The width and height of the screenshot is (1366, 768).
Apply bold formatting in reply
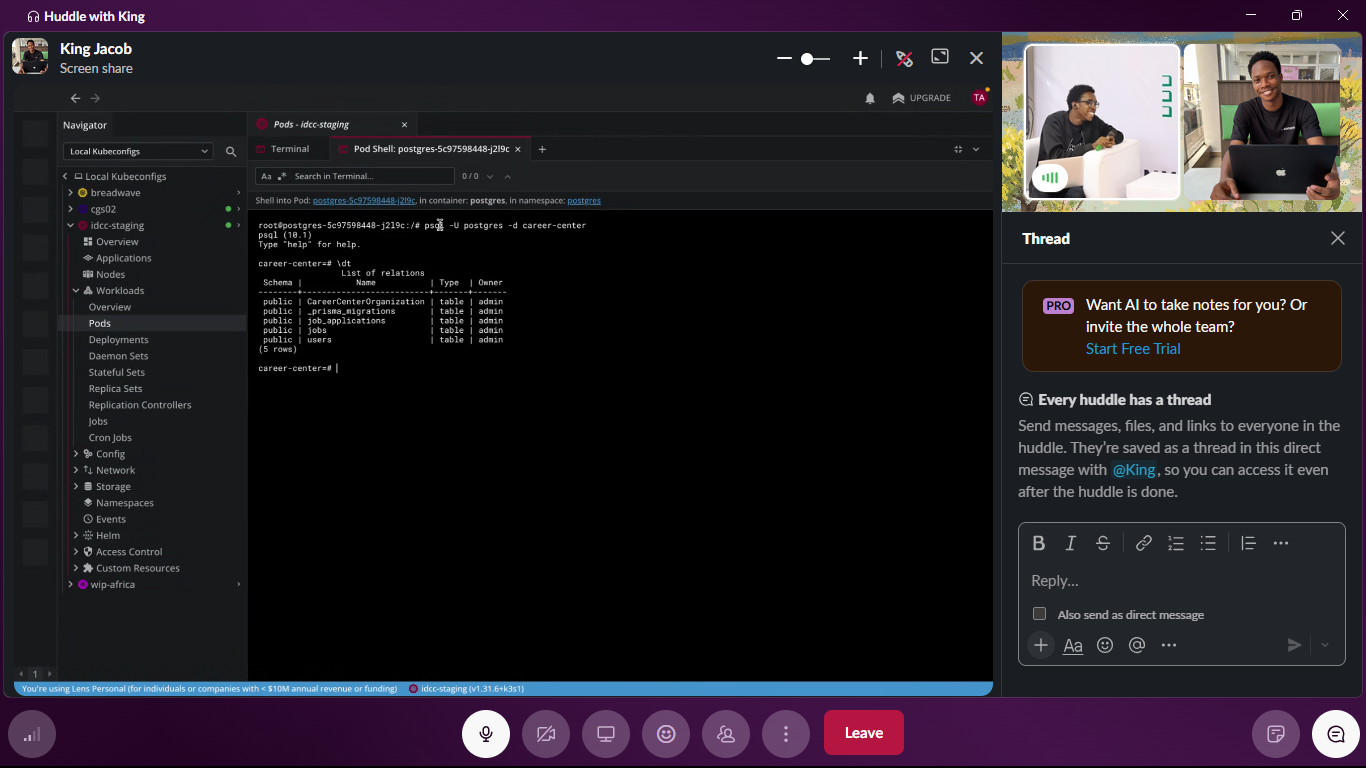click(1039, 543)
